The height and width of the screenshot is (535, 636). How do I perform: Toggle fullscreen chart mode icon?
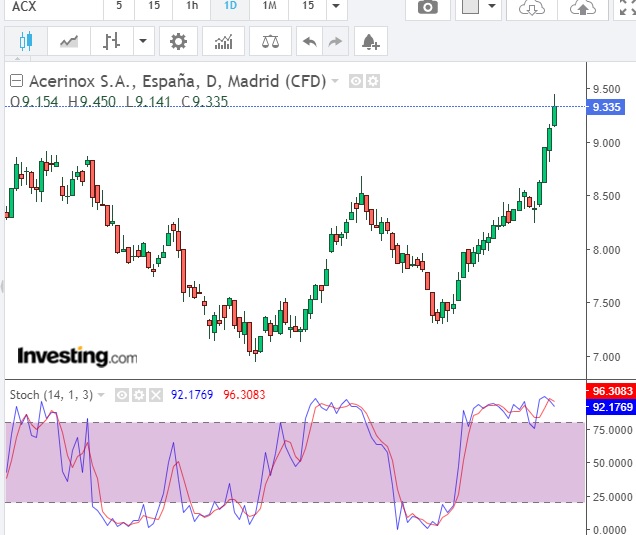625,7
